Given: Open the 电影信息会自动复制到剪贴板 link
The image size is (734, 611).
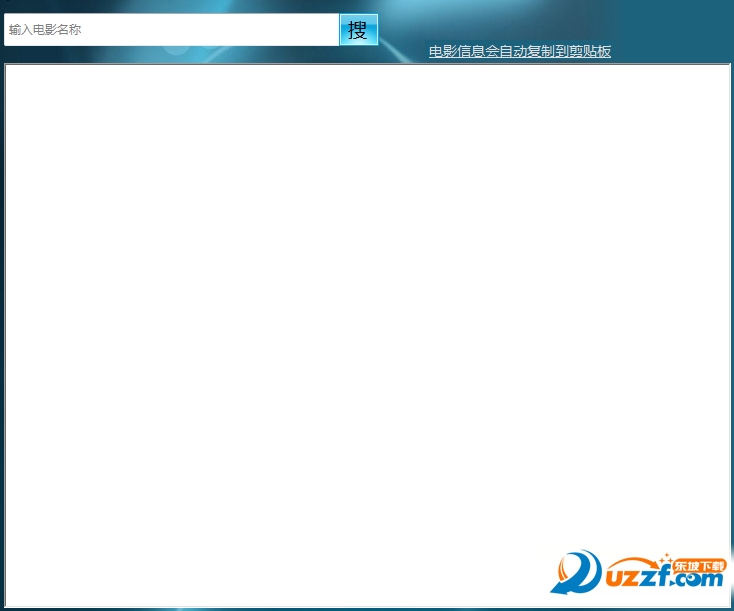Looking at the screenshot, I should tap(520, 51).
